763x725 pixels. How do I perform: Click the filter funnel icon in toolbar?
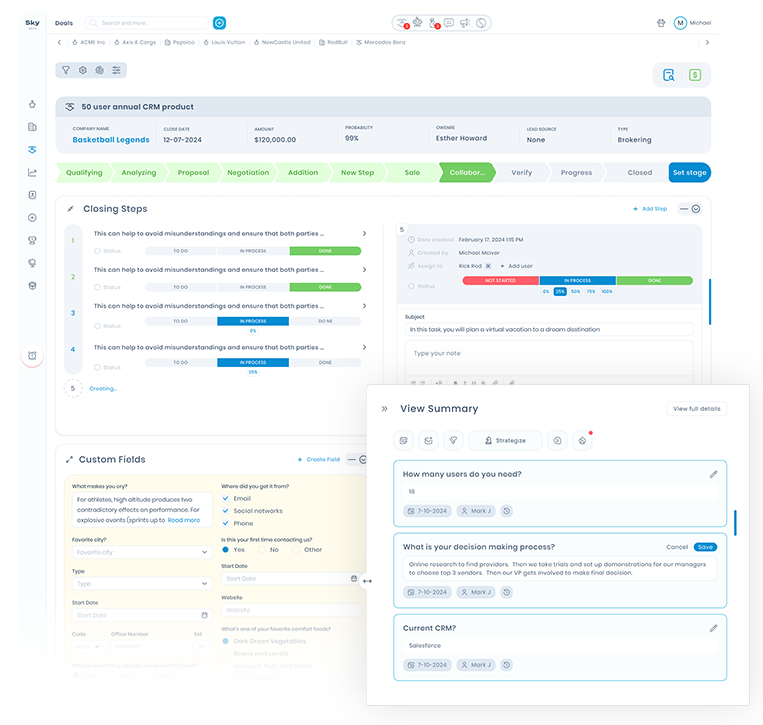click(66, 70)
